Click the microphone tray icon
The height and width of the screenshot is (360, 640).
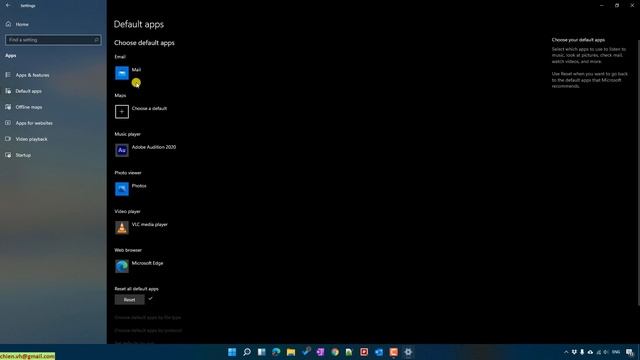(582, 352)
